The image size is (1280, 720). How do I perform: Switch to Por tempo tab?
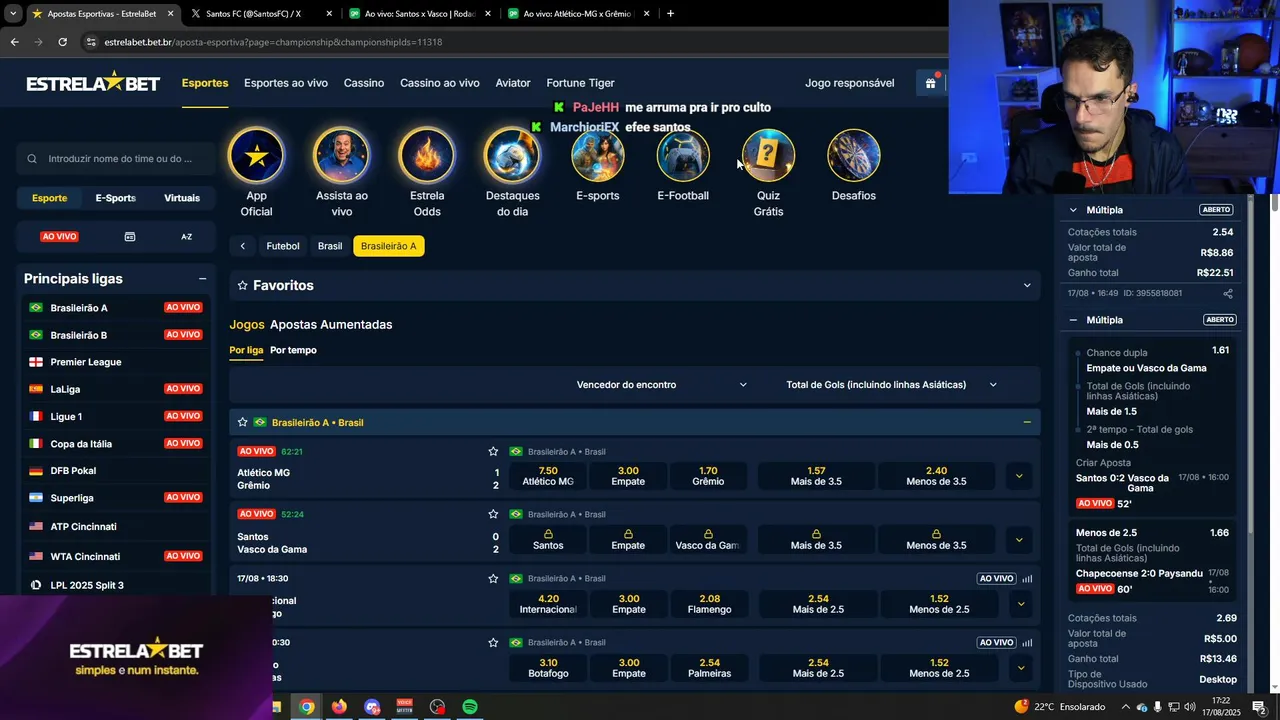click(x=293, y=350)
